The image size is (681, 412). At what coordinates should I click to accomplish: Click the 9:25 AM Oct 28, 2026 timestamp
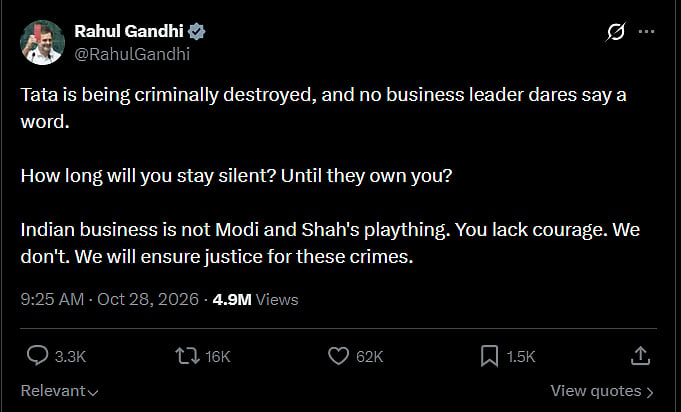[x=109, y=300]
